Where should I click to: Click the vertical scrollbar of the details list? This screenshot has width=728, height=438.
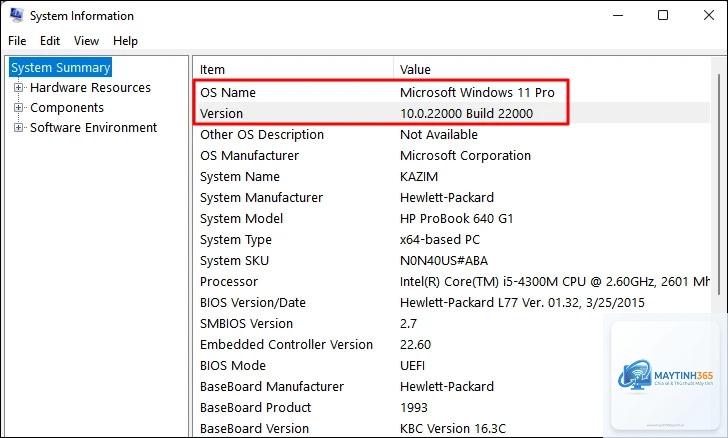tap(719, 186)
